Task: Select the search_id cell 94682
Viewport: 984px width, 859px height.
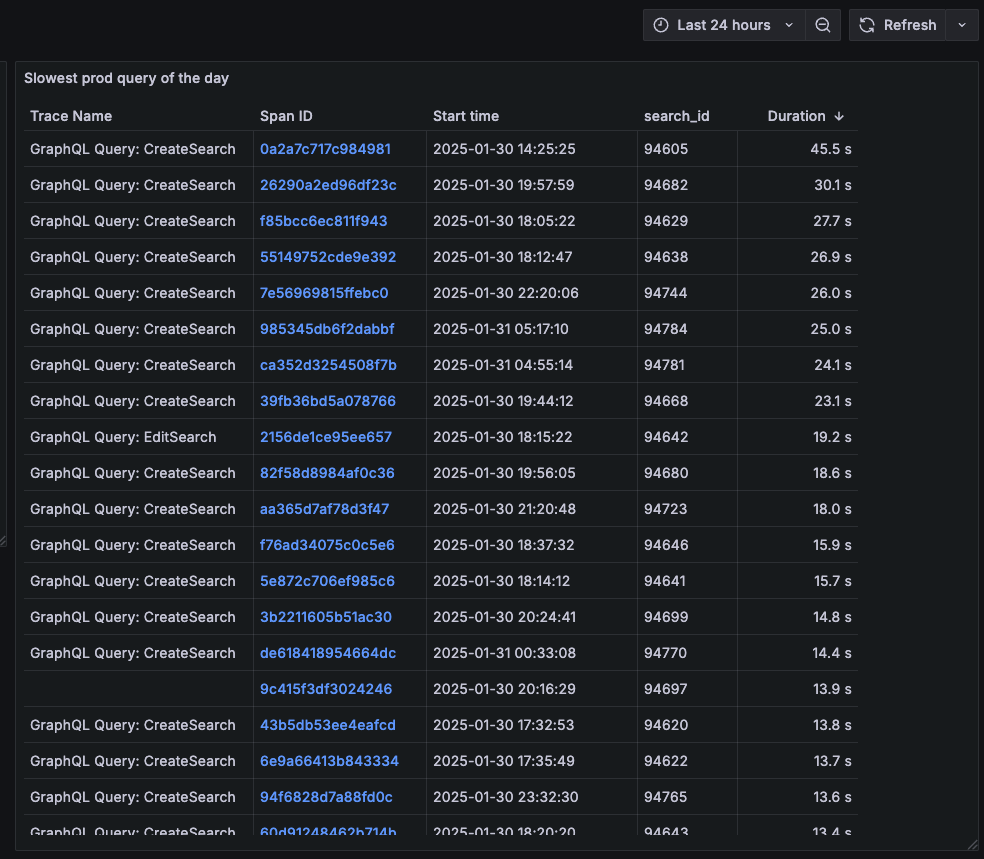Action: pos(666,185)
